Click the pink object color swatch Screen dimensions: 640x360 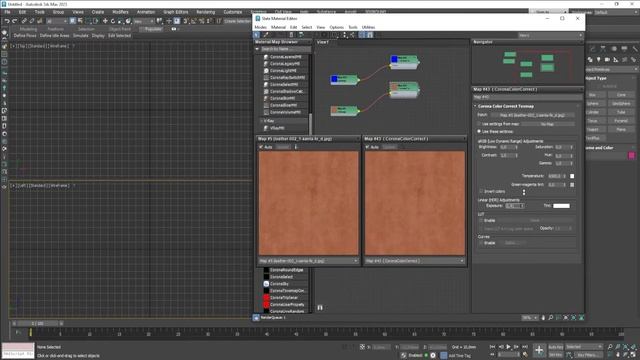point(631,155)
